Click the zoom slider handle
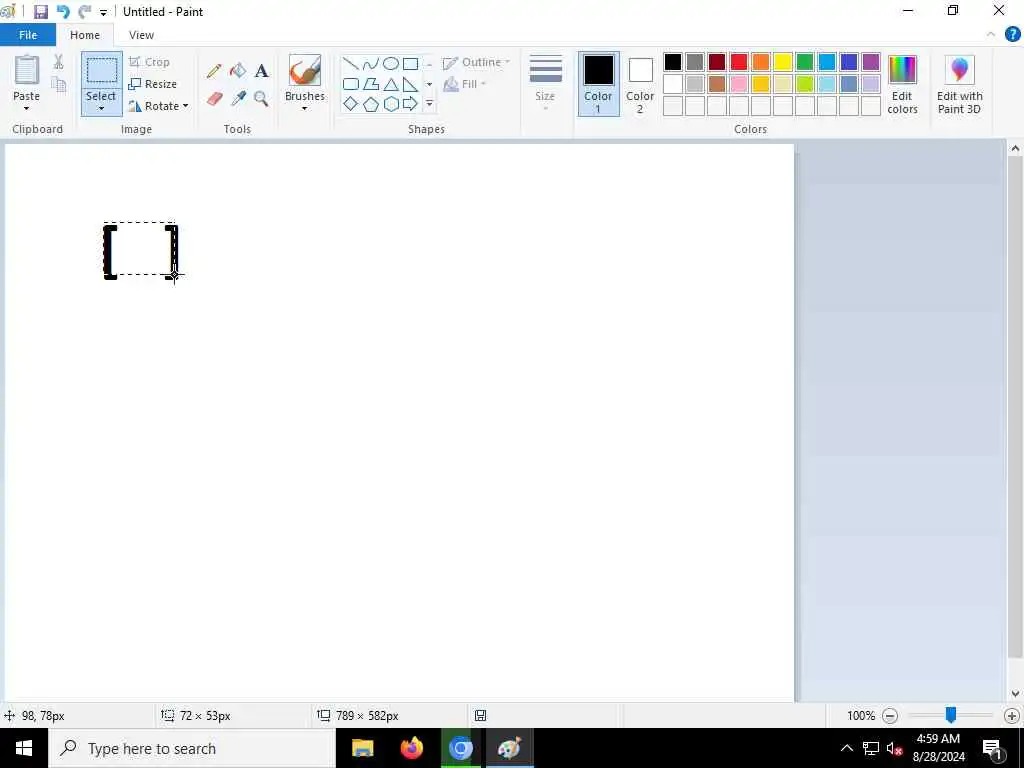The width and height of the screenshot is (1024, 768). (x=951, y=715)
